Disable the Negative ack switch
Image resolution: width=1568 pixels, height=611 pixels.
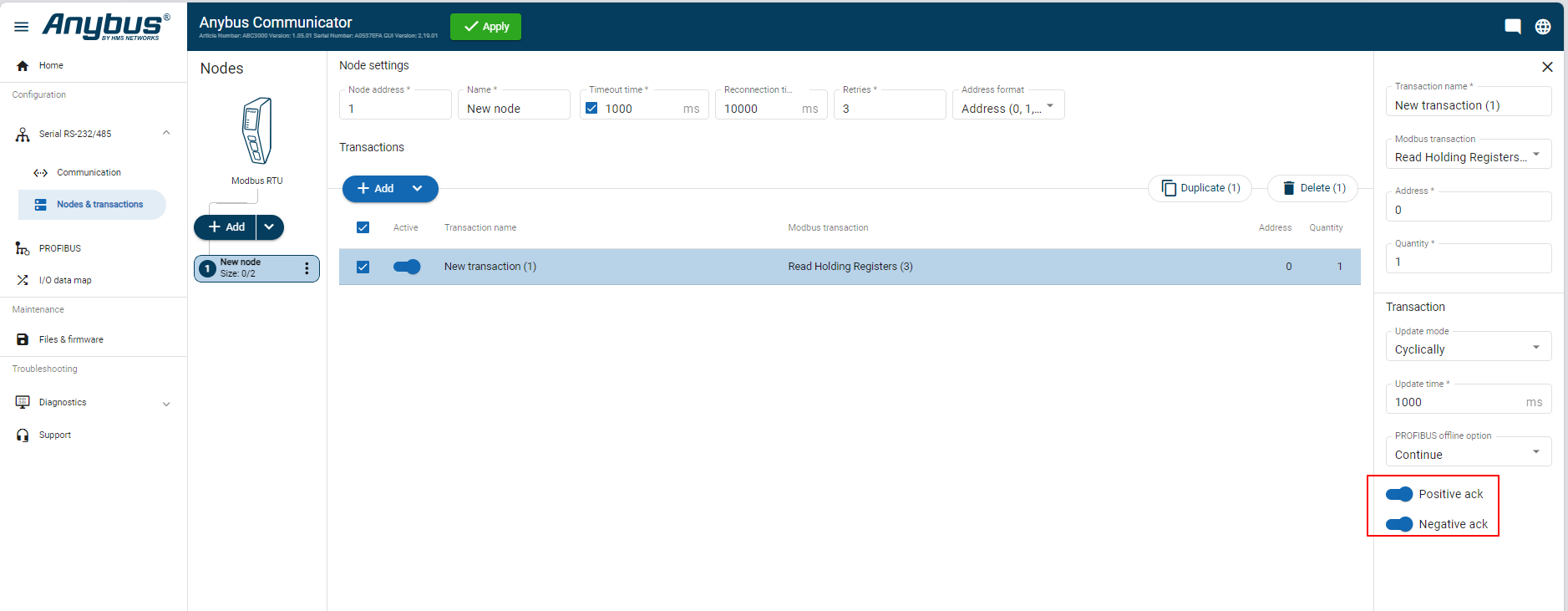pyautogui.click(x=1399, y=524)
